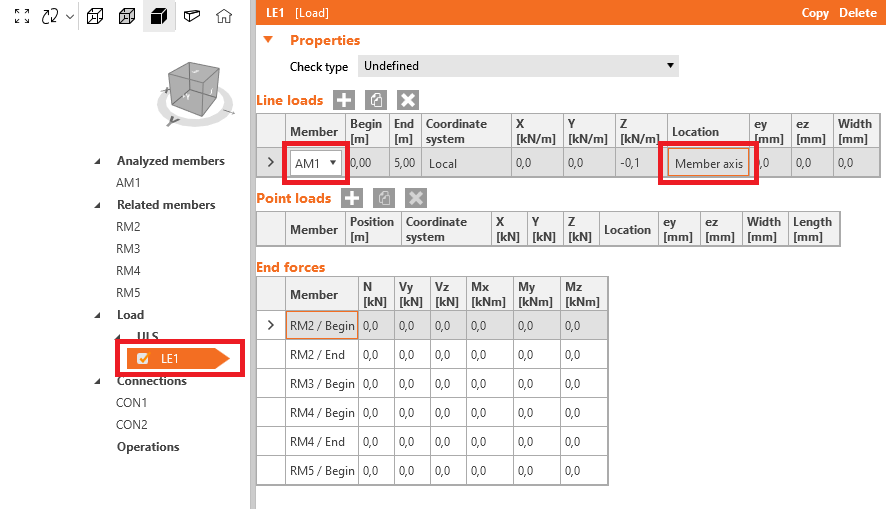
Task: Click the Local coordinate system cell
Action: point(466,163)
